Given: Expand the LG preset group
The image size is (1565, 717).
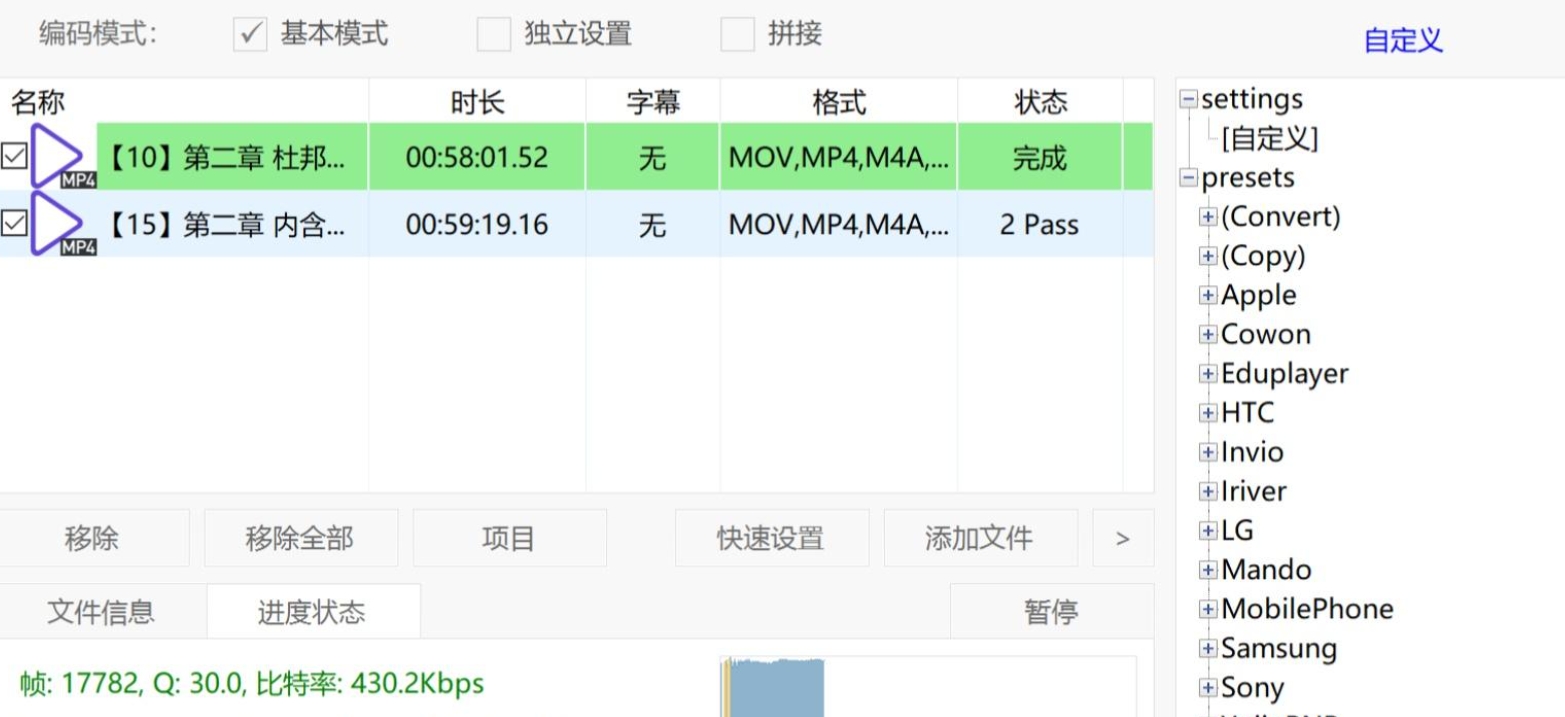Looking at the screenshot, I should 1208,531.
